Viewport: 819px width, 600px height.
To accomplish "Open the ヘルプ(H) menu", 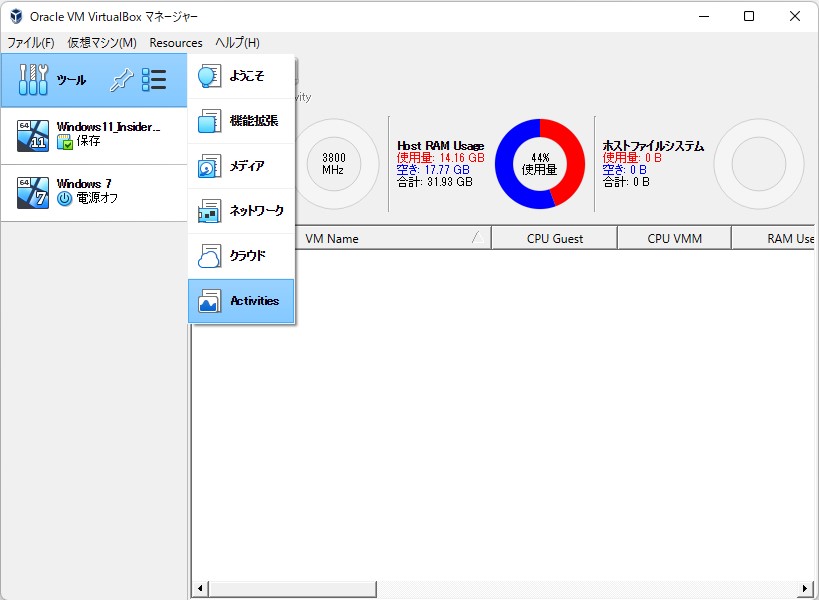I will (x=238, y=43).
